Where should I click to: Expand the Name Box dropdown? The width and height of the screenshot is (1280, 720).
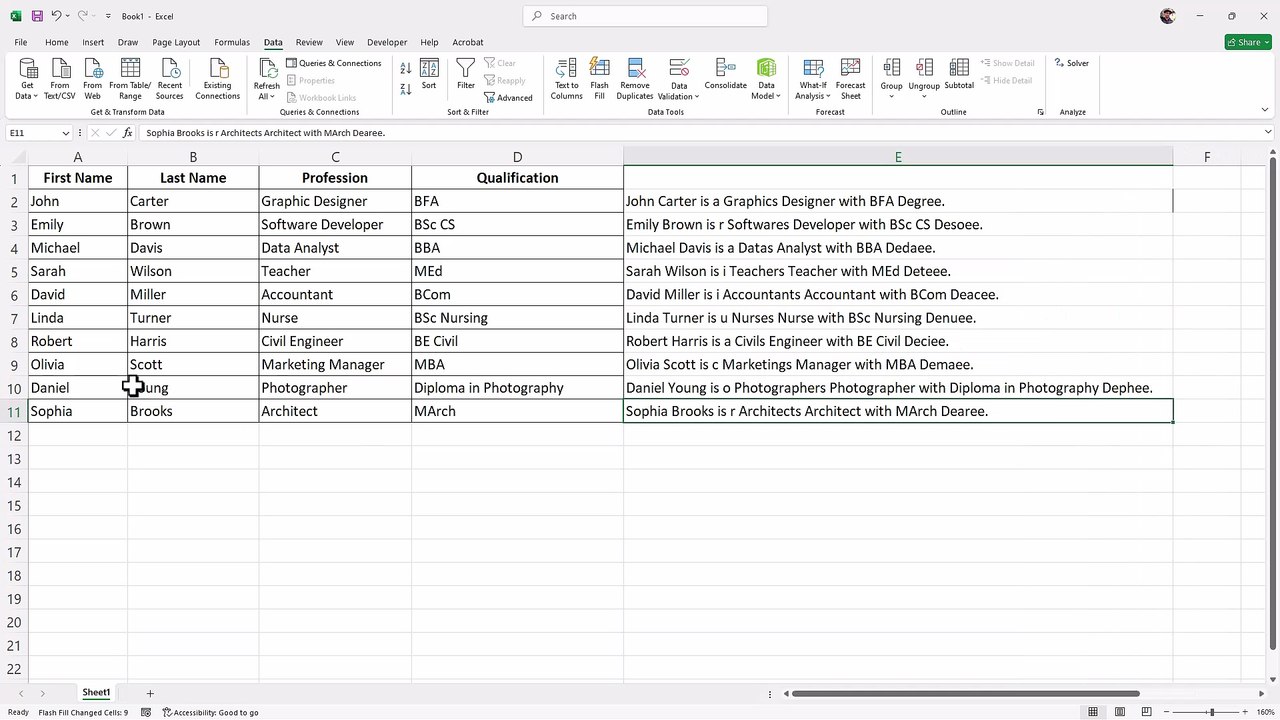tap(66, 133)
